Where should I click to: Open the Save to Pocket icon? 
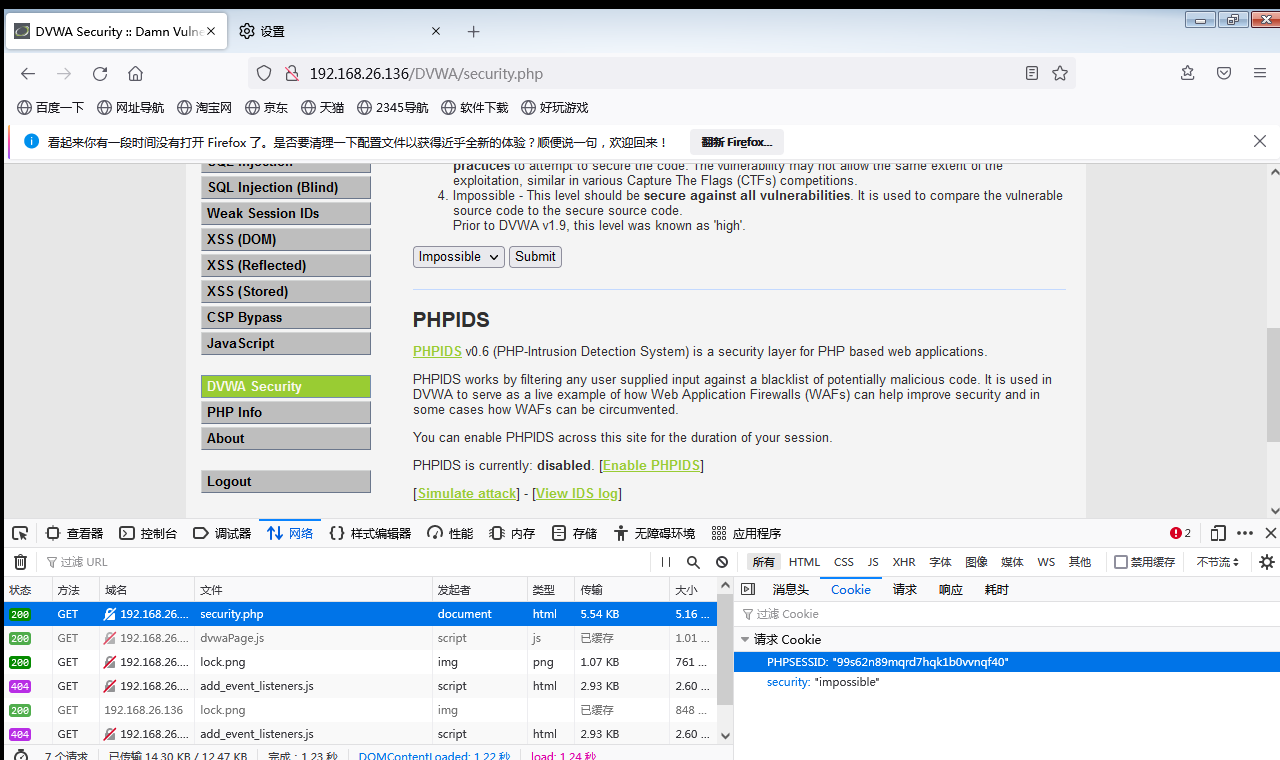[x=1224, y=73]
